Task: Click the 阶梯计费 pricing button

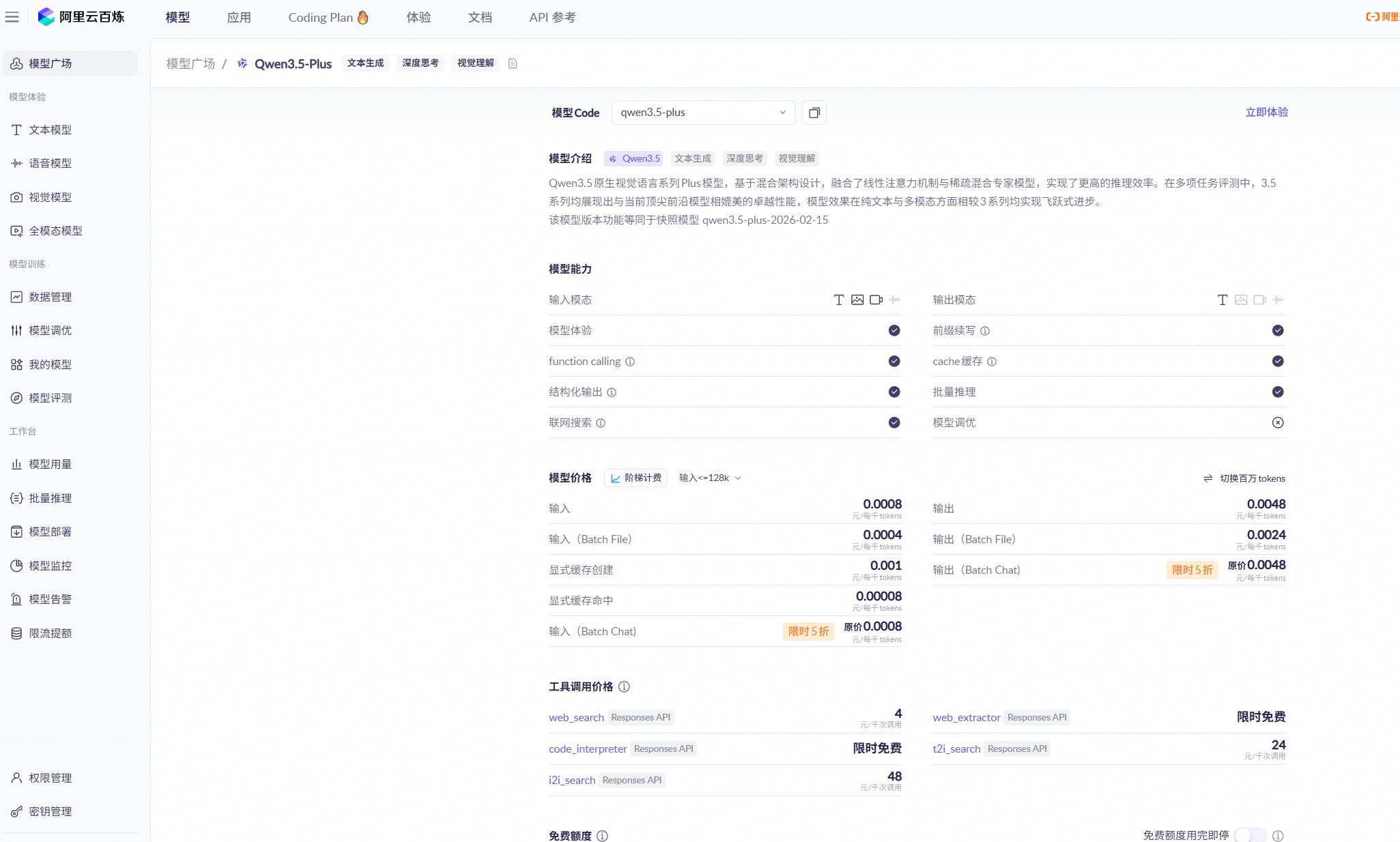Action: pos(635,478)
